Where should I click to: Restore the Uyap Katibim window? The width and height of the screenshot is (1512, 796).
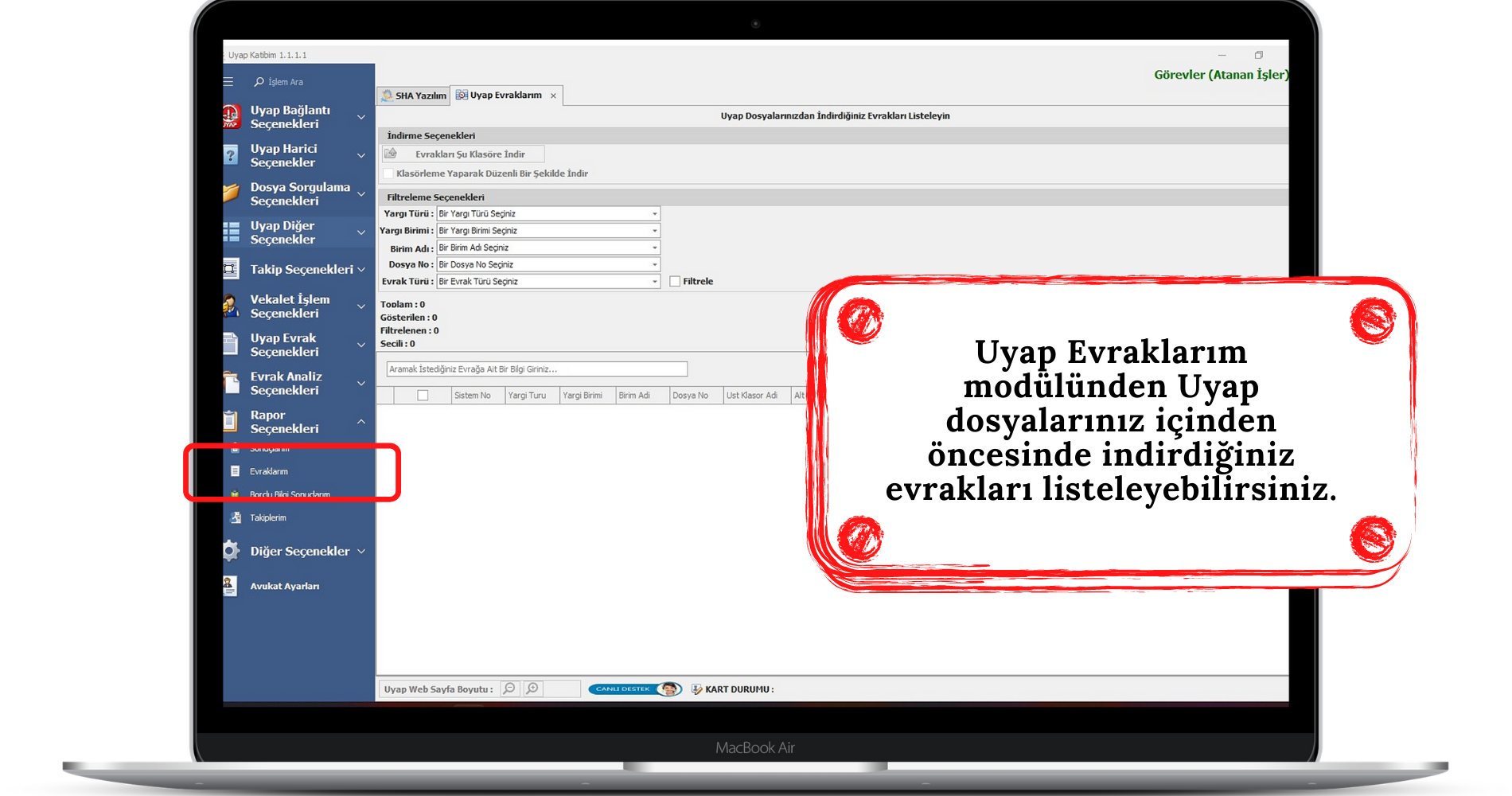1259,55
